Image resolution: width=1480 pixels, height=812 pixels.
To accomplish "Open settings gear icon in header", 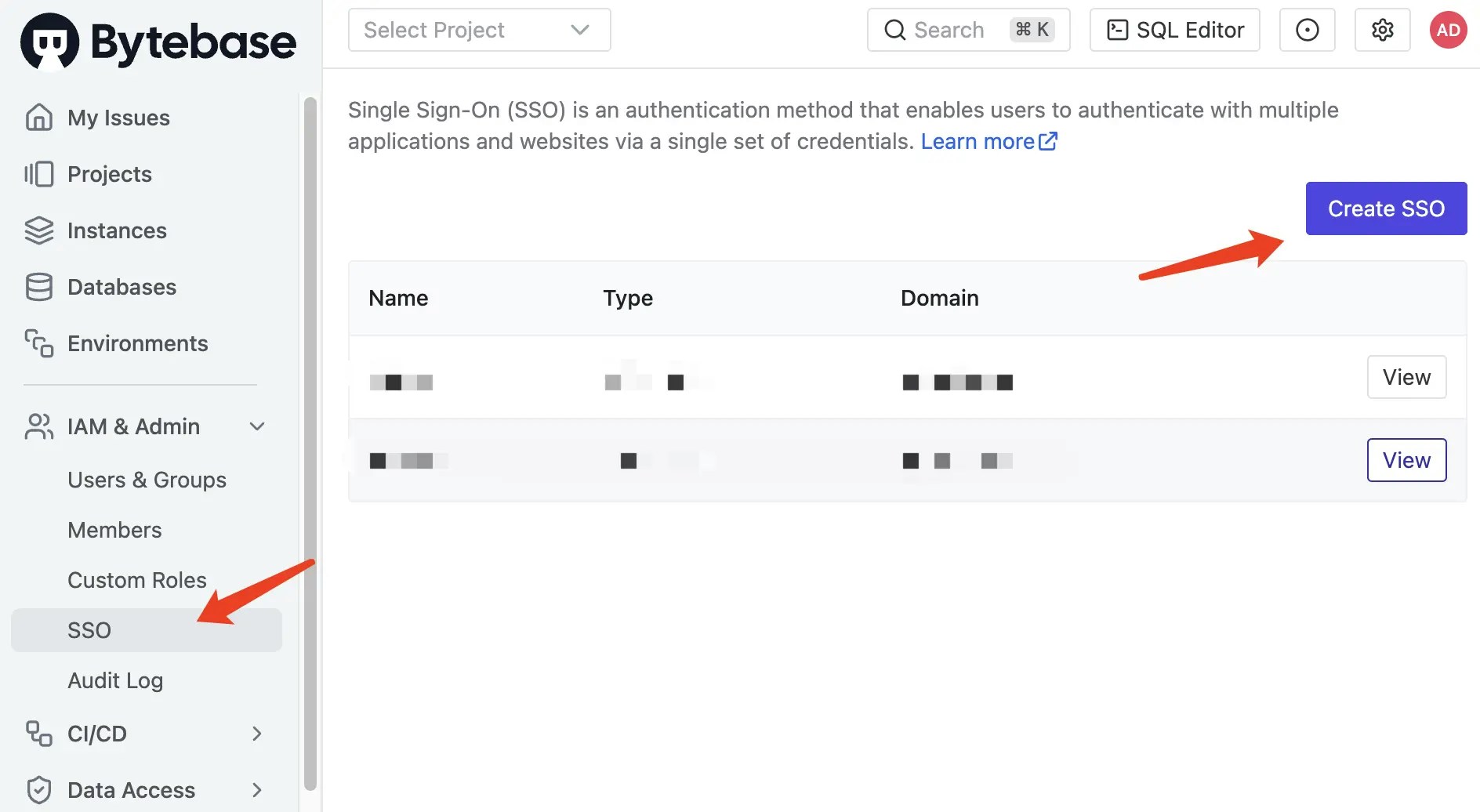I will [1382, 30].
